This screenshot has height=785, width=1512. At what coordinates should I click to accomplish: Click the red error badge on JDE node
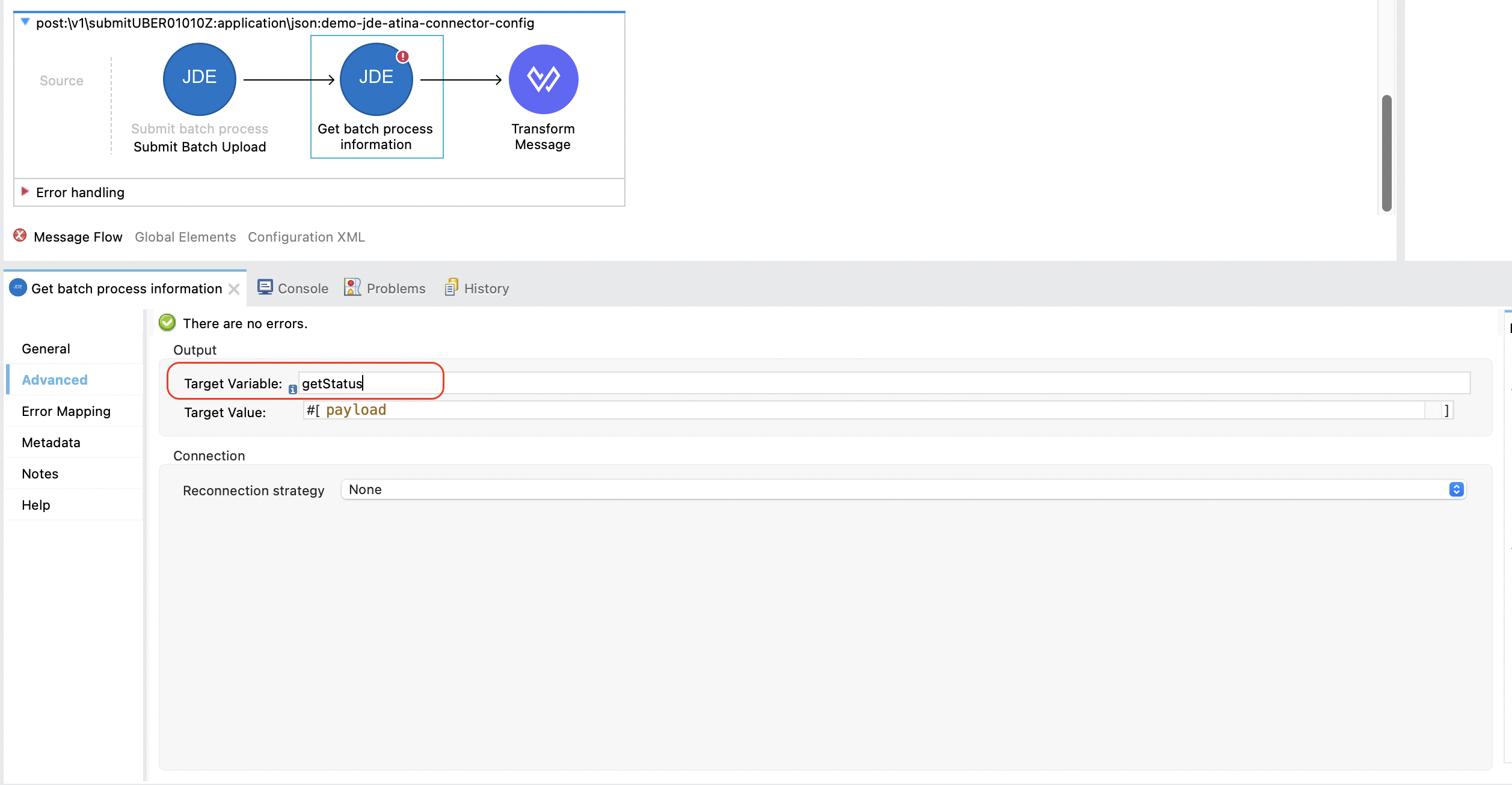point(402,57)
